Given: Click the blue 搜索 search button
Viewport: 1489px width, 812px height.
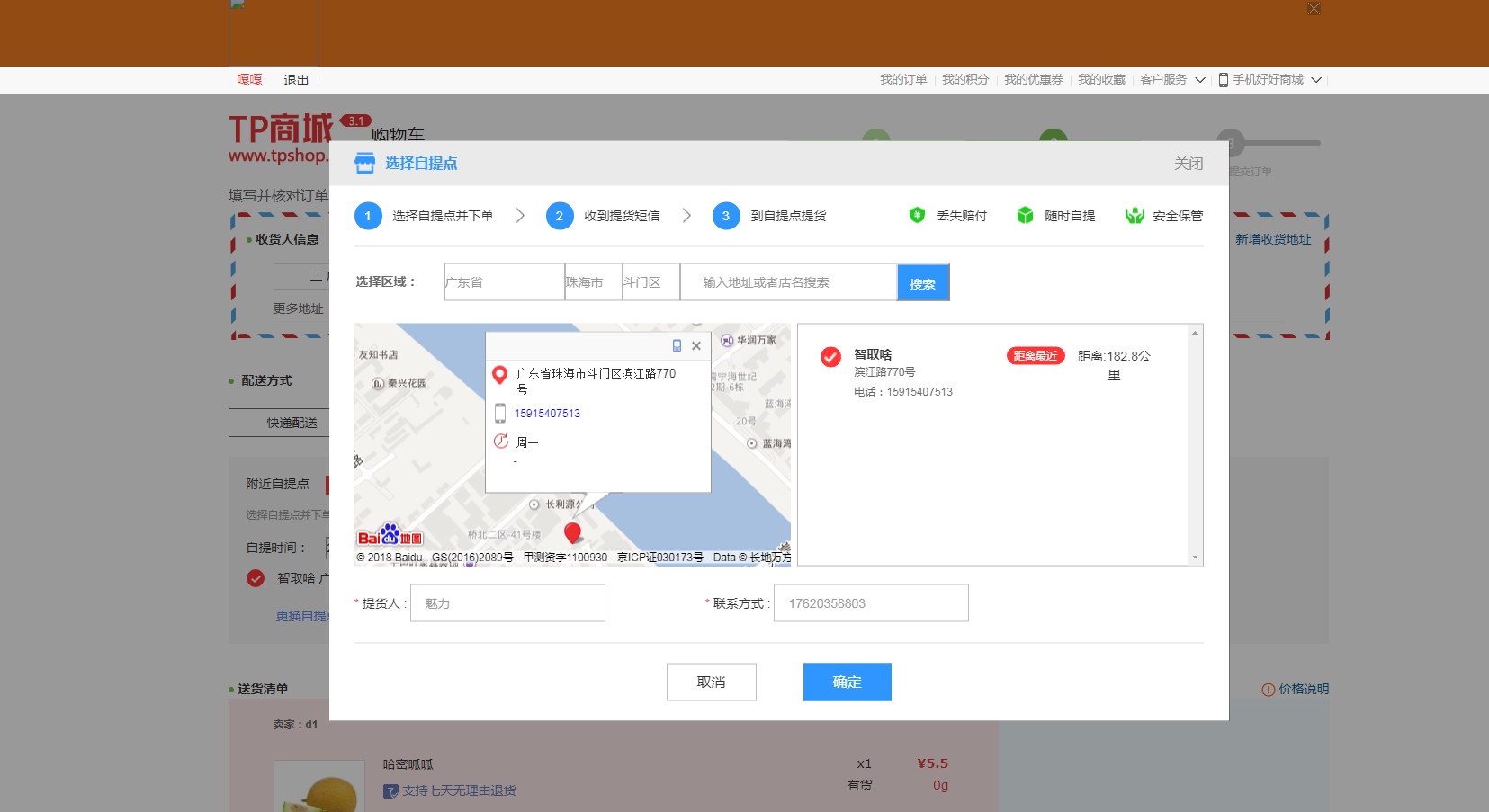Looking at the screenshot, I should tap(922, 282).
